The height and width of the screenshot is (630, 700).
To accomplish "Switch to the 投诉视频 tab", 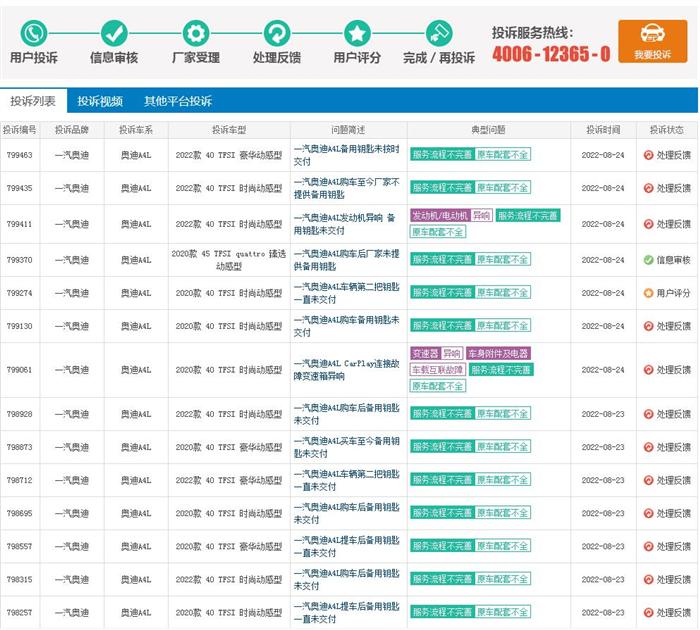I will [x=100, y=101].
